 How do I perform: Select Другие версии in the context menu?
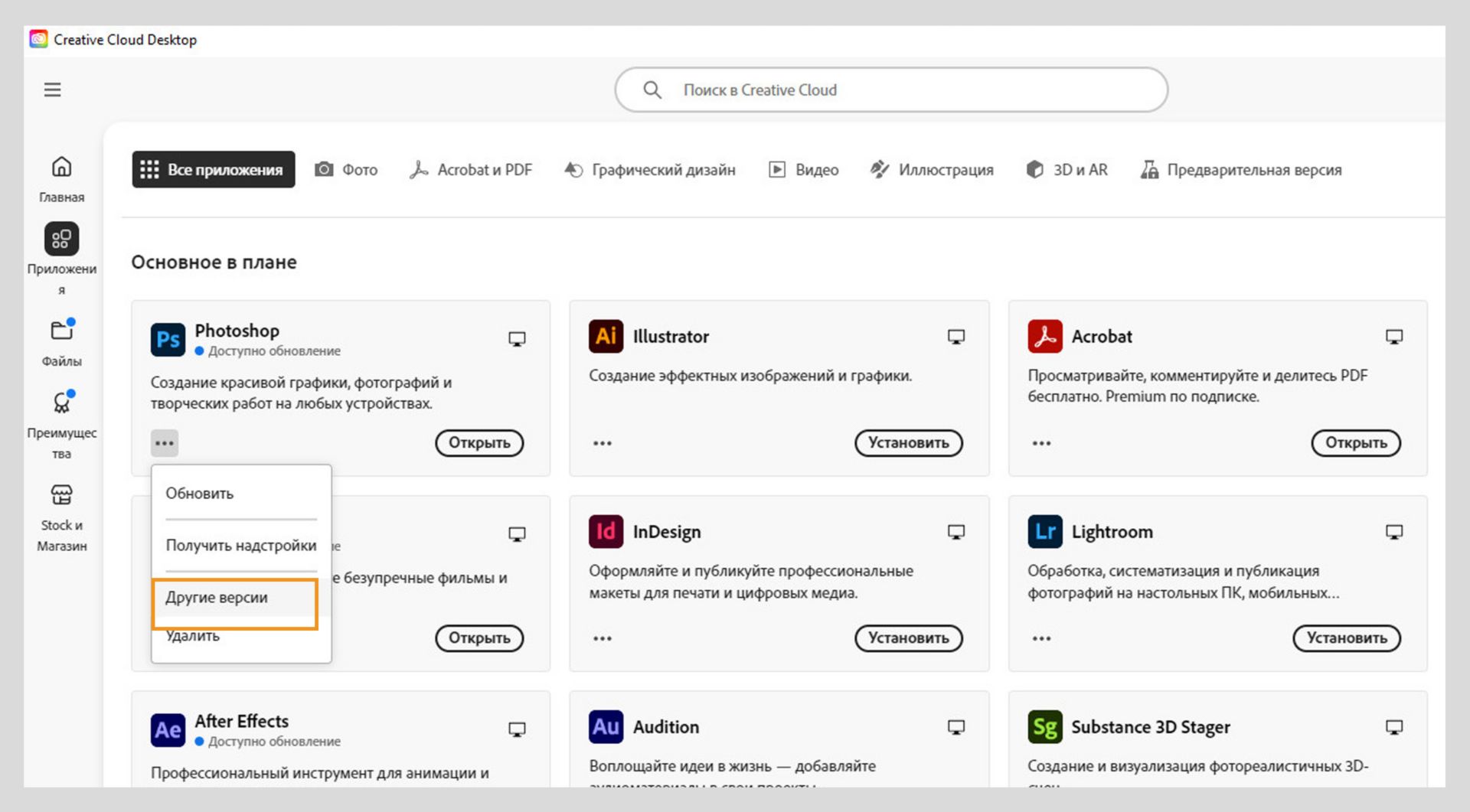217,598
